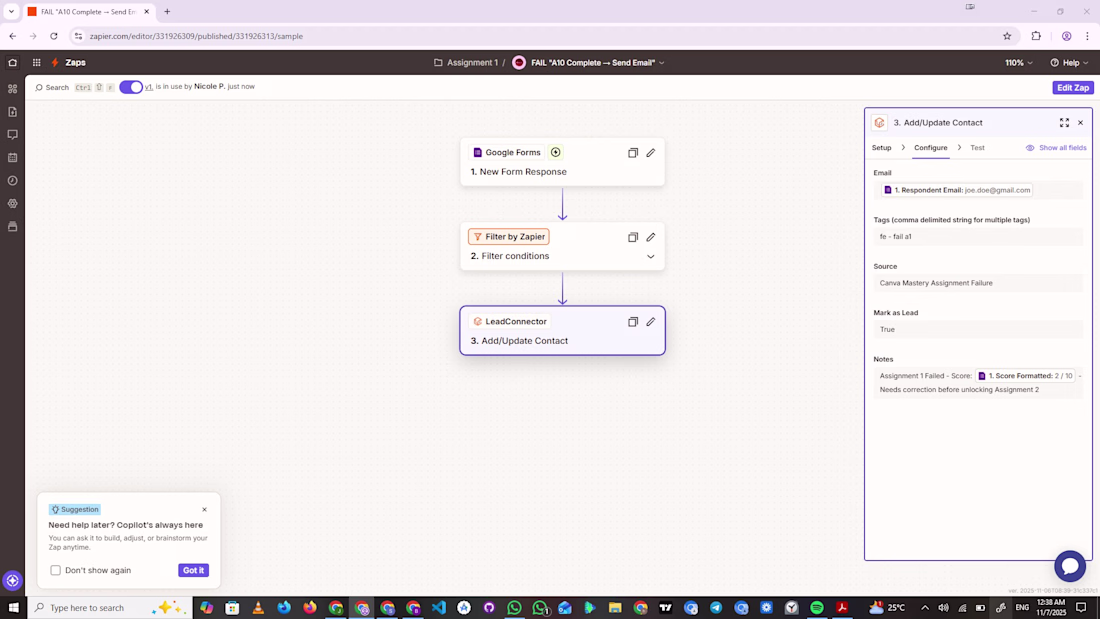Open the sidebar stacked-layers icon
The width and height of the screenshot is (1100, 619).
coord(13,227)
